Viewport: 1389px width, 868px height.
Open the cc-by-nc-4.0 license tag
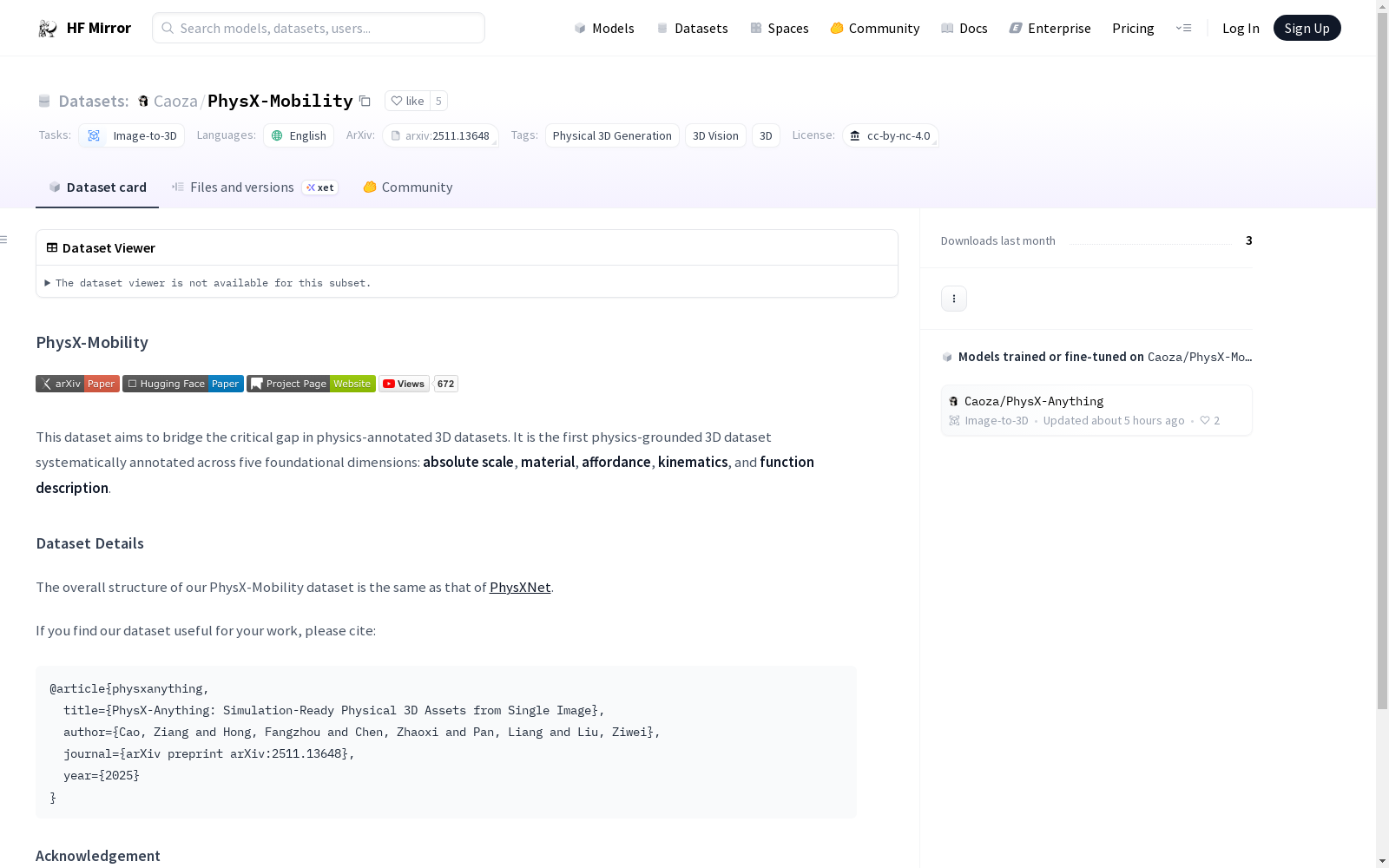[891, 135]
